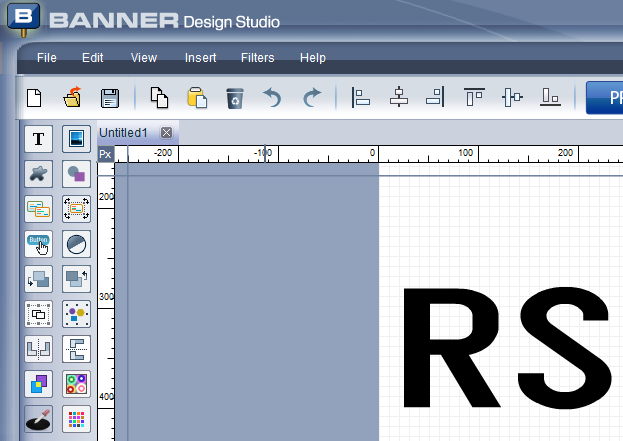This screenshot has width=623, height=441.
Task: Open the Edit menu
Action: coord(93,58)
